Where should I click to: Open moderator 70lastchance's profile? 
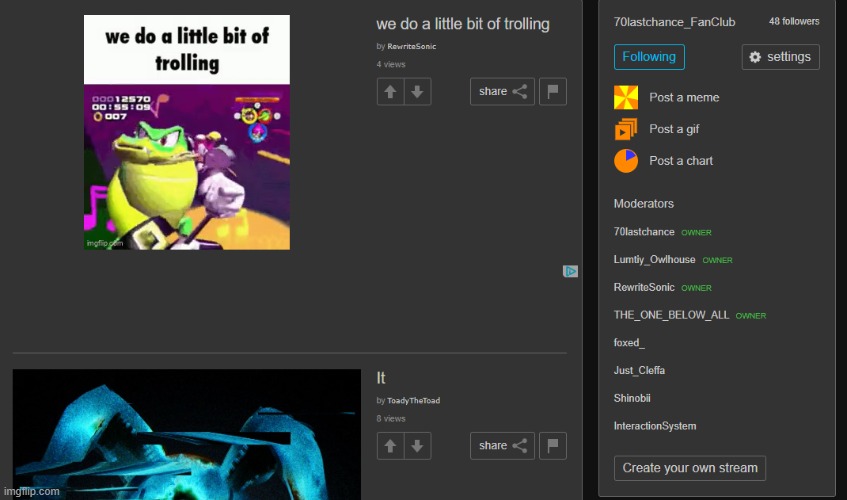pyautogui.click(x=644, y=232)
